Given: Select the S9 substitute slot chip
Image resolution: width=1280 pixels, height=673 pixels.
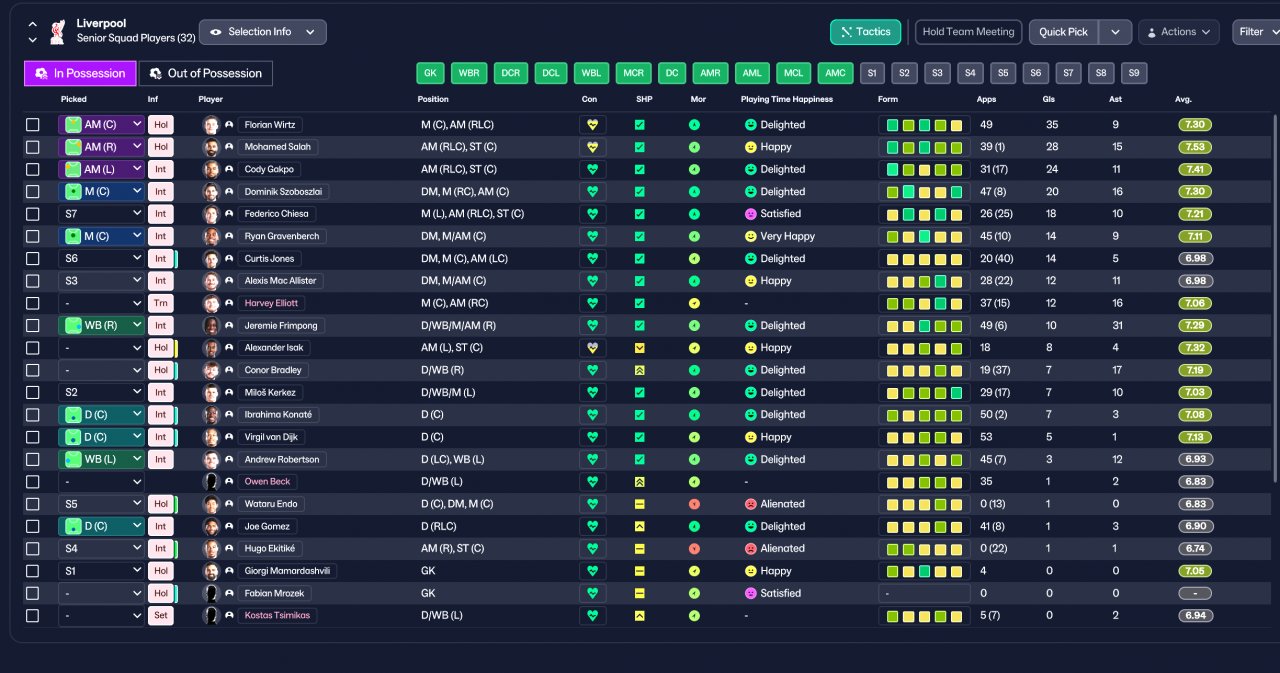Looking at the screenshot, I should coord(1134,73).
